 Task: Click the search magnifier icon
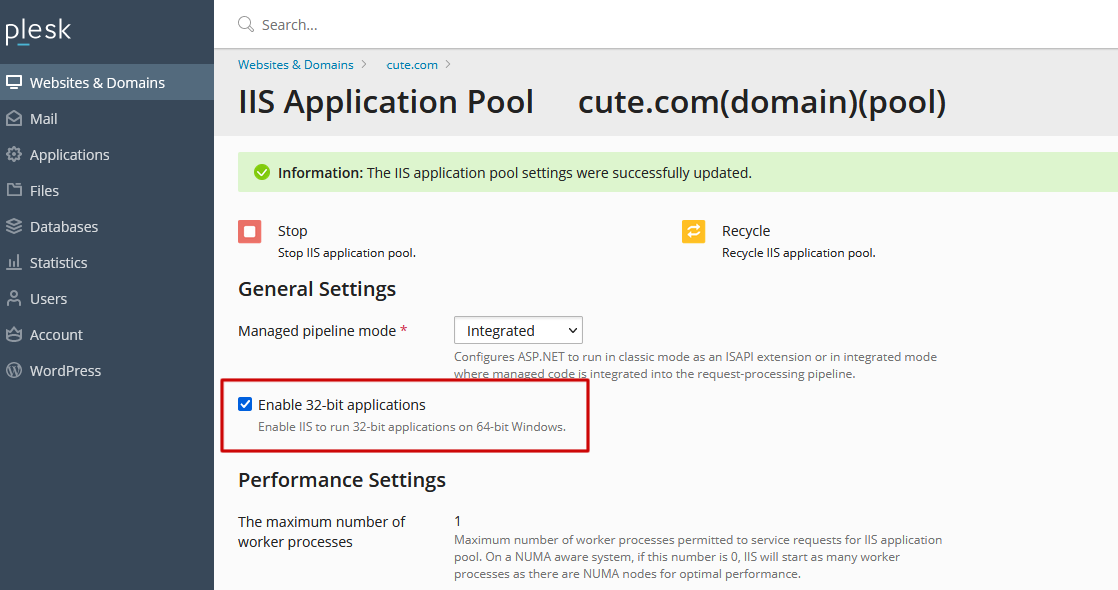246,24
